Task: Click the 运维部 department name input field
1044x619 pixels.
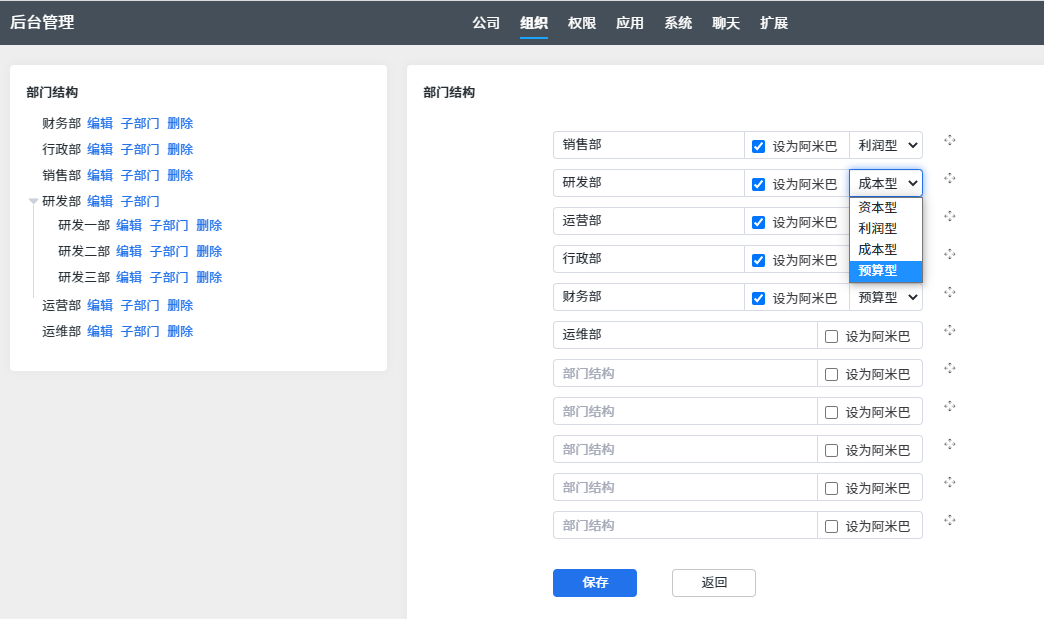Action: [684, 335]
